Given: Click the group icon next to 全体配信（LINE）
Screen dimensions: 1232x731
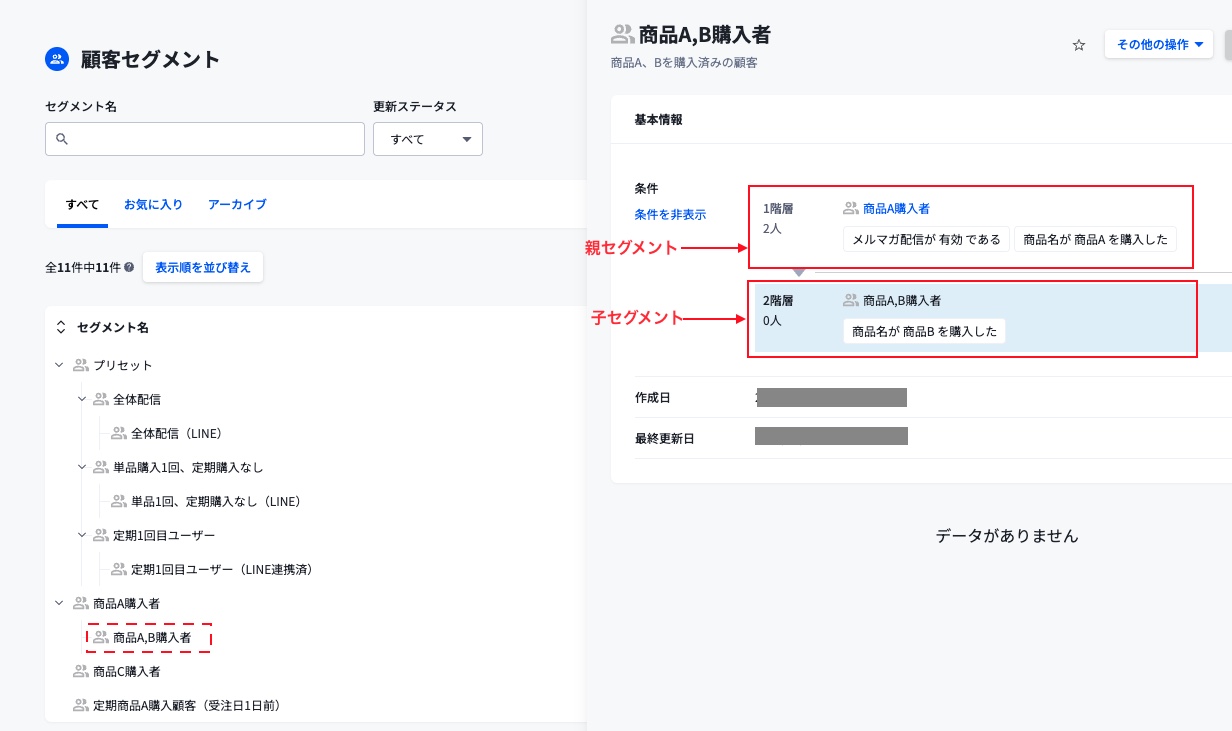Looking at the screenshot, I should pyautogui.click(x=119, y=433).
